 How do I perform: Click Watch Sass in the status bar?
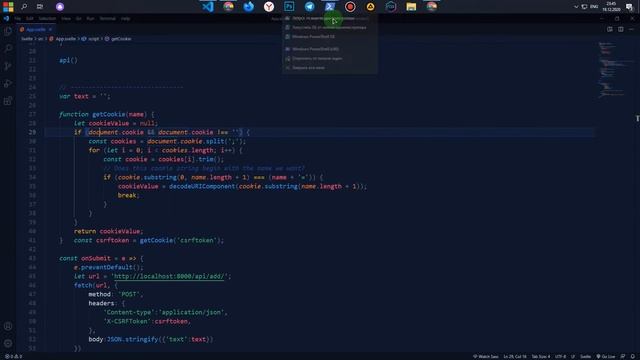coord(486,356)
